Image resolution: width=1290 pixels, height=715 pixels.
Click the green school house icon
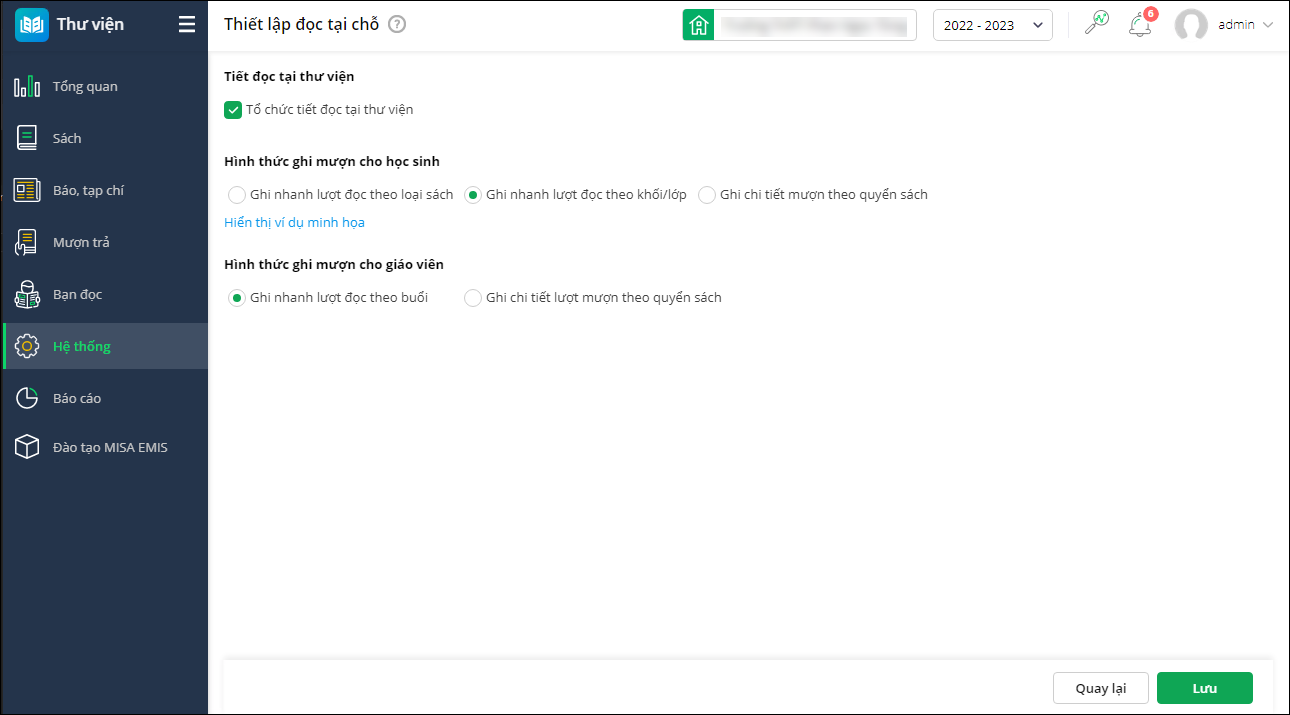tap(698, 25)
